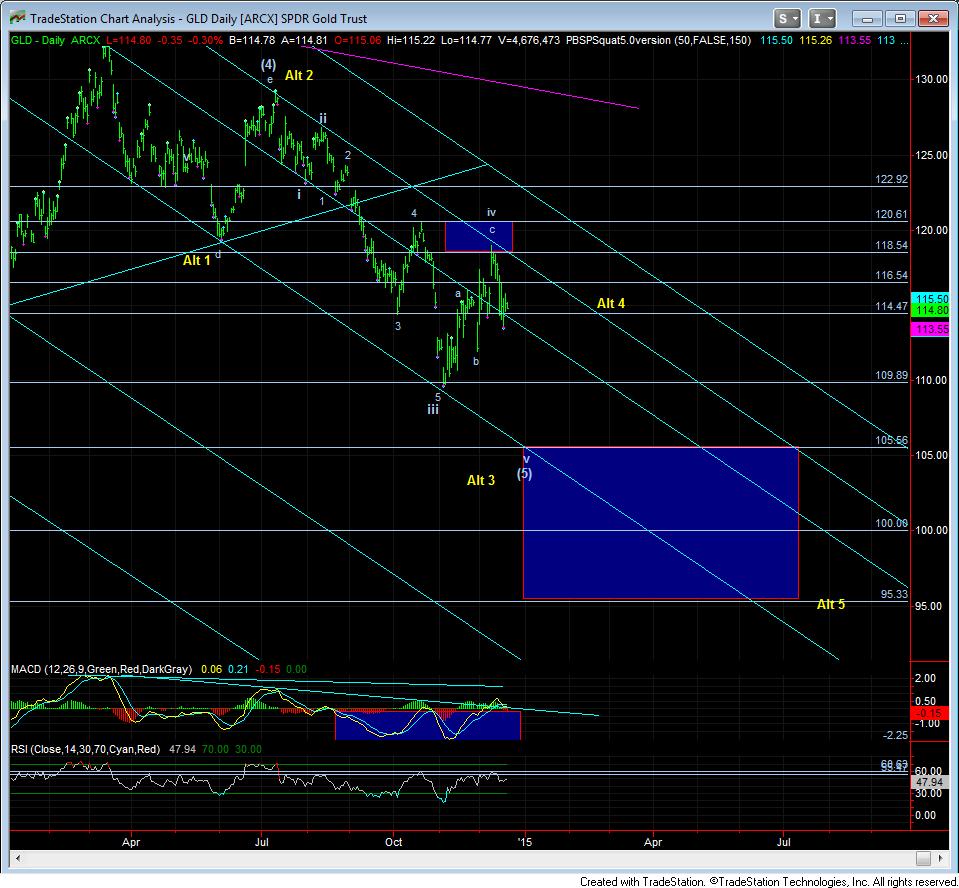Click the 105.56 horizontal level label
959x888 pixels.
[x=891, y=440]
